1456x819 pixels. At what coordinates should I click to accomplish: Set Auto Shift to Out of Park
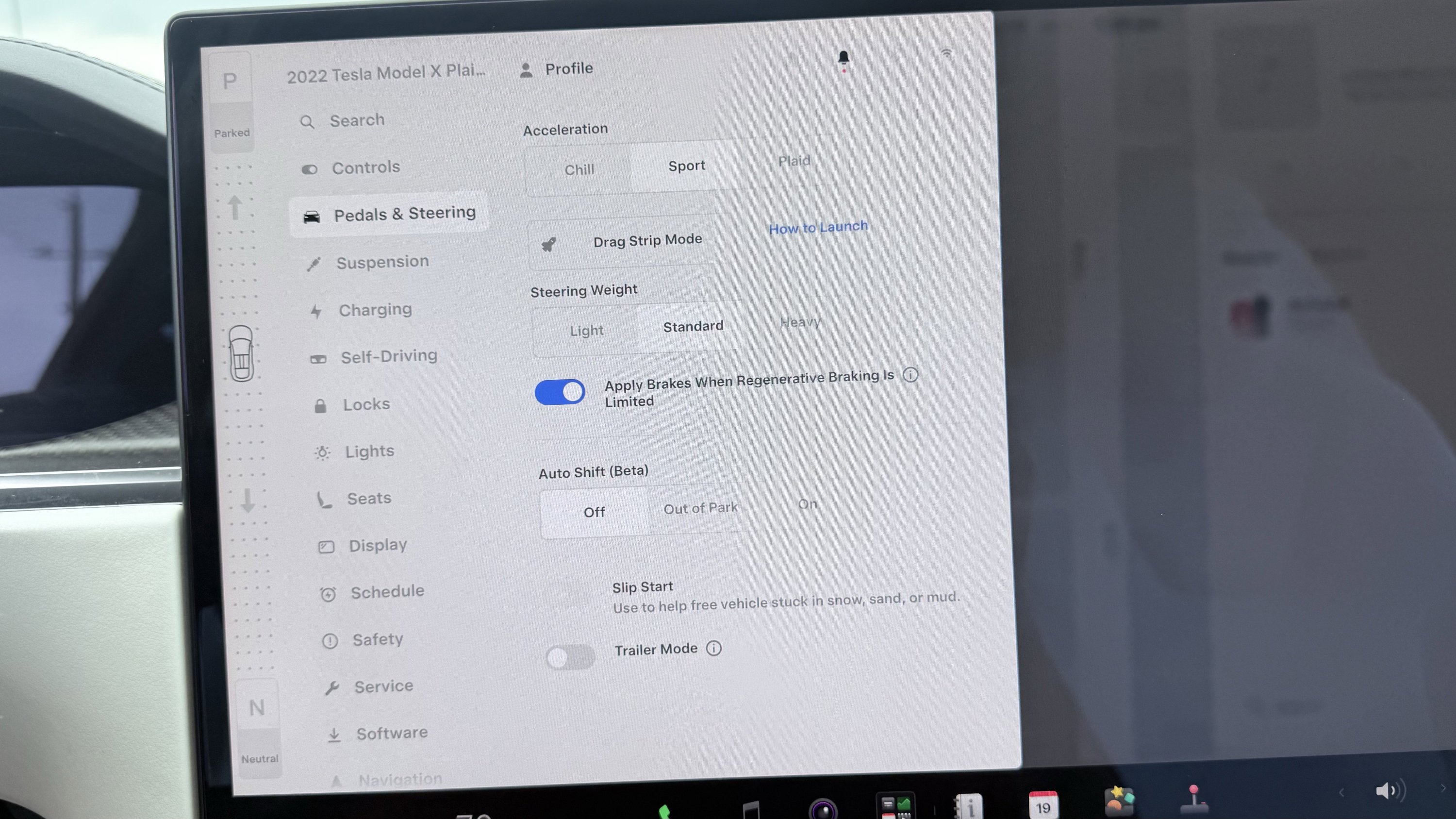click(700, 508)
